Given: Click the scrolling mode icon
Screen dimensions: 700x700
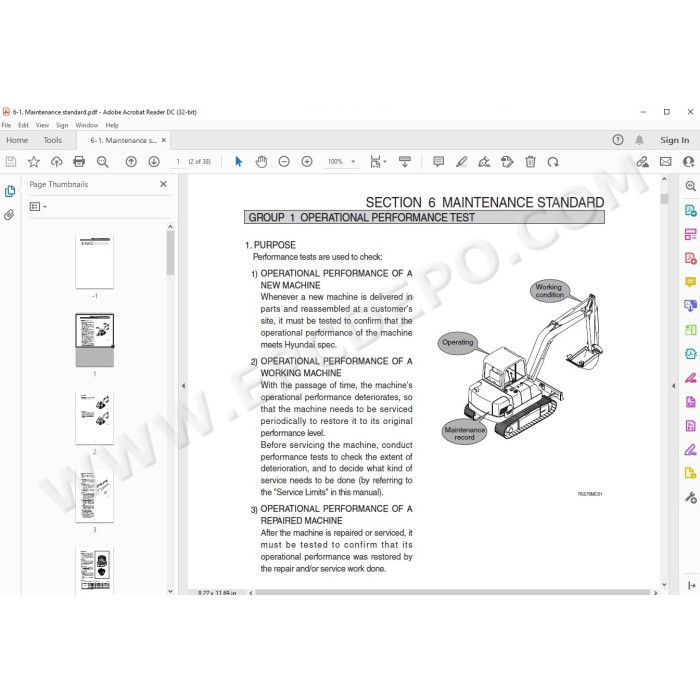Looking at the screenshot, I should pos(405,162).
